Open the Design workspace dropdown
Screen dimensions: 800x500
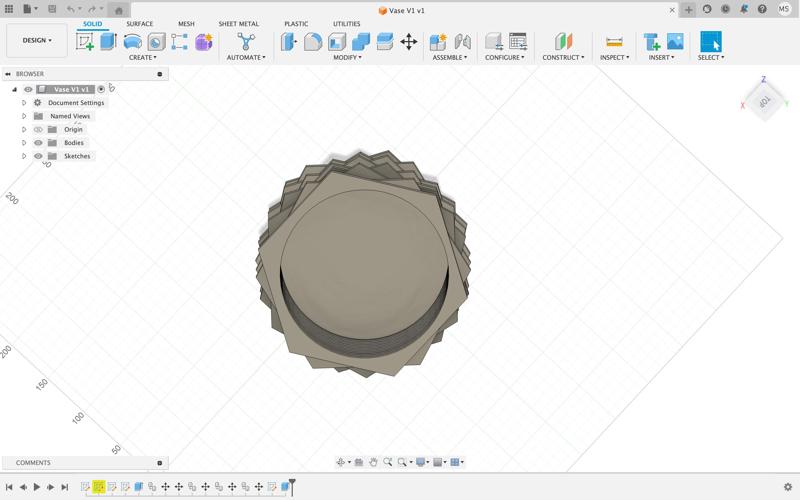(x=37, y=41)
